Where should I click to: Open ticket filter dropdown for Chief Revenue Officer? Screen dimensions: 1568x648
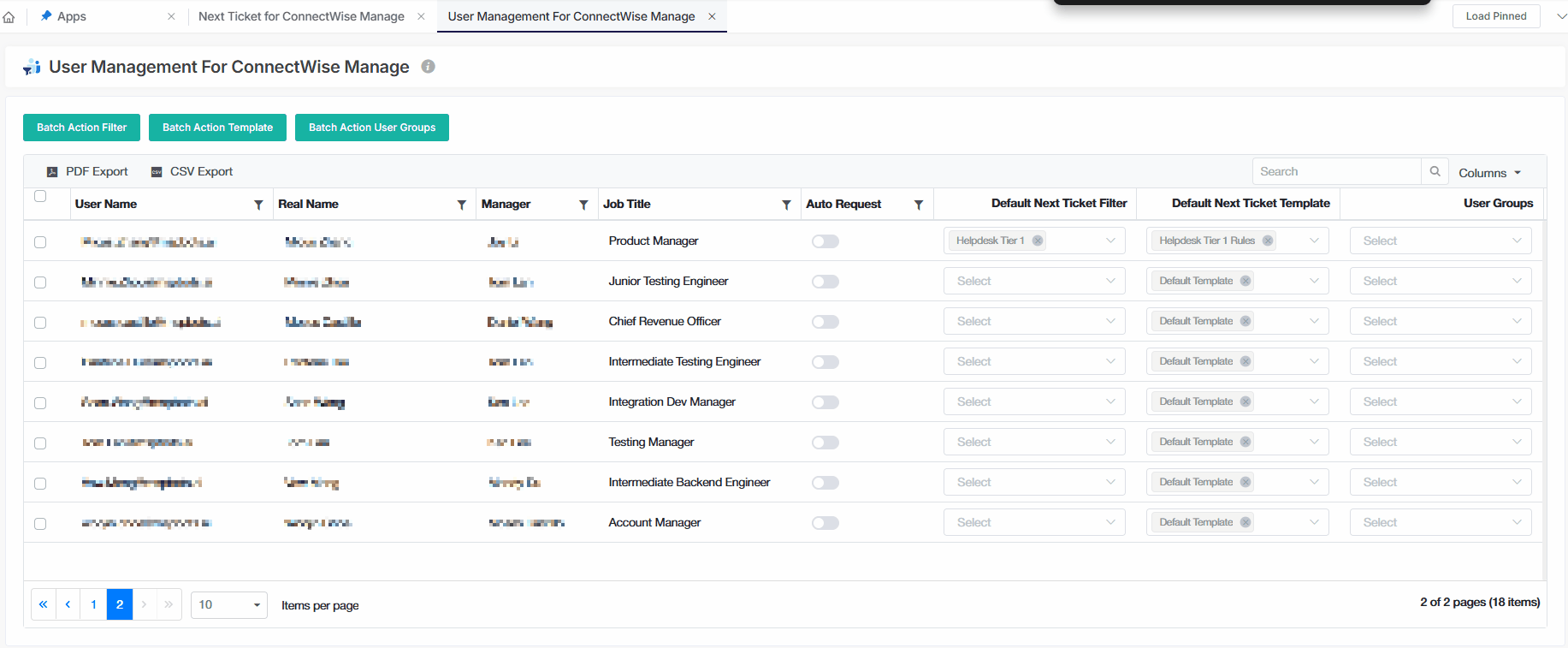(1034, 321)
